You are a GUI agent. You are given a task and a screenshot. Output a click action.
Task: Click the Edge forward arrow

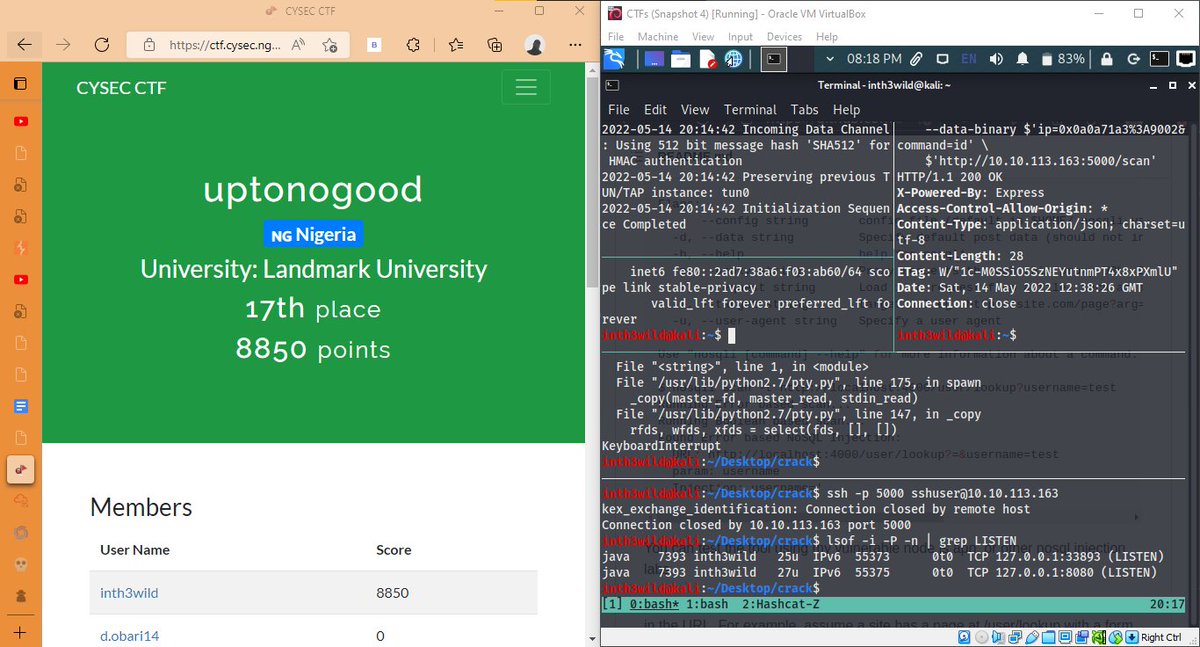(x=63, y=45)
